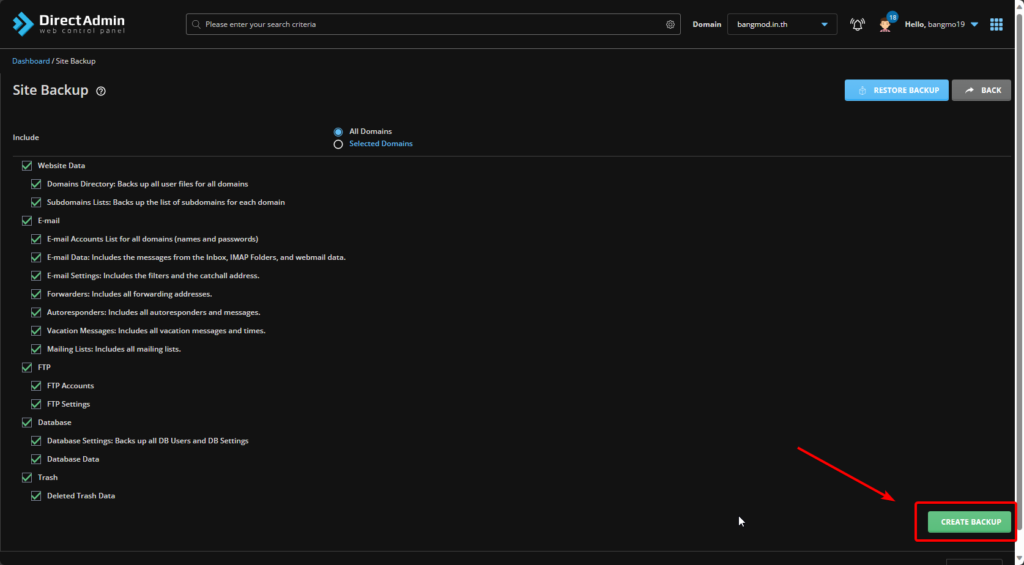
Task: Expand the Hello, bangmo19 user menu
Action: point(941,24)
